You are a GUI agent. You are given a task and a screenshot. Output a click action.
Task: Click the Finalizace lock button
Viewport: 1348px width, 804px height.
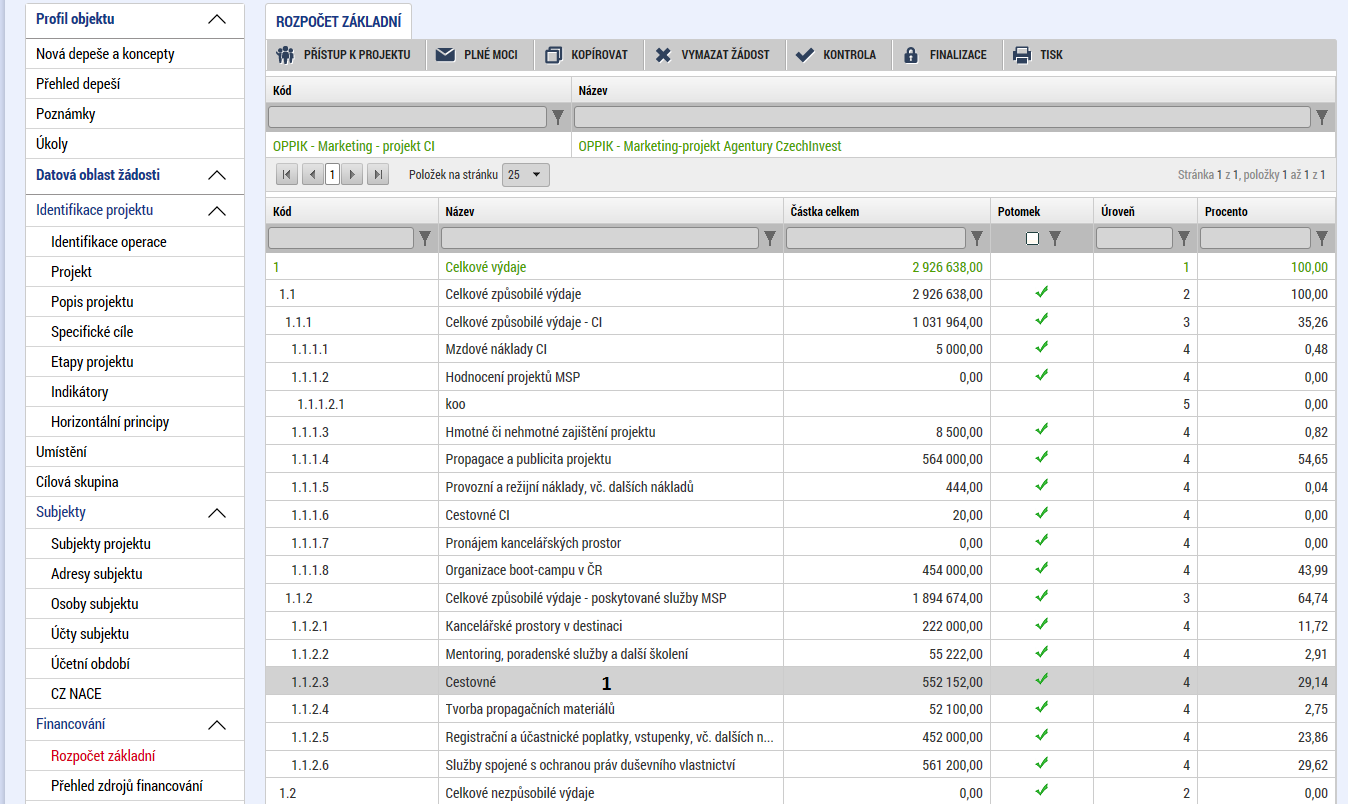(945, 55)
